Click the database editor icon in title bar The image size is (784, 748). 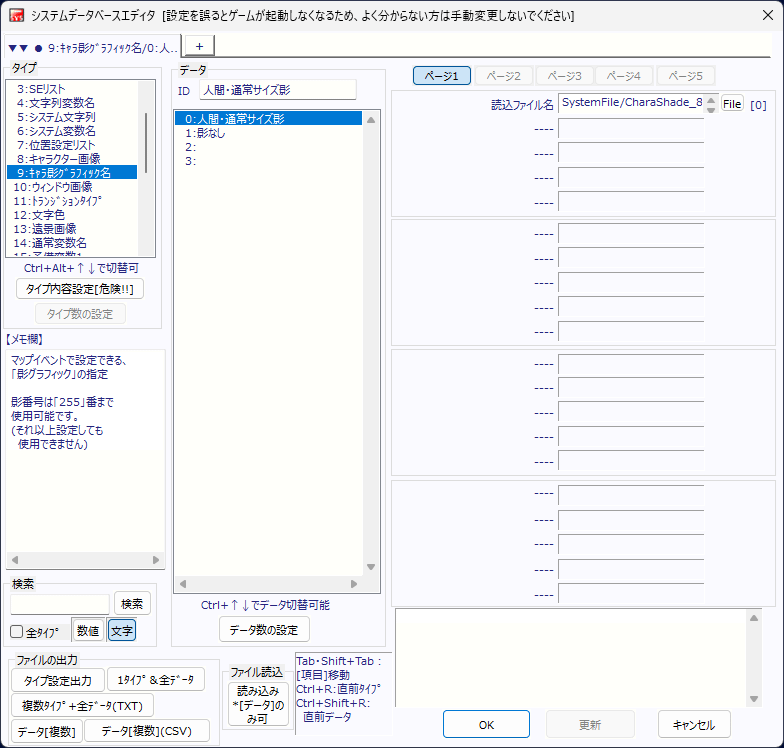16,16
